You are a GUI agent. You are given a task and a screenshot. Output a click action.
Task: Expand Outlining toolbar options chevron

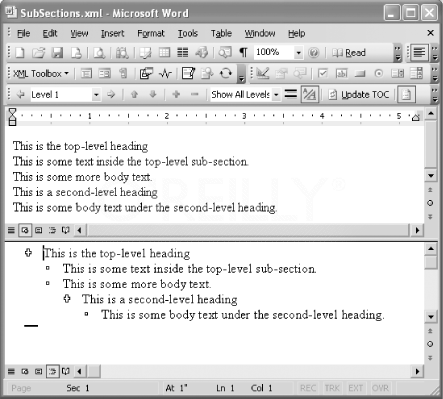[x=435, y=95]
